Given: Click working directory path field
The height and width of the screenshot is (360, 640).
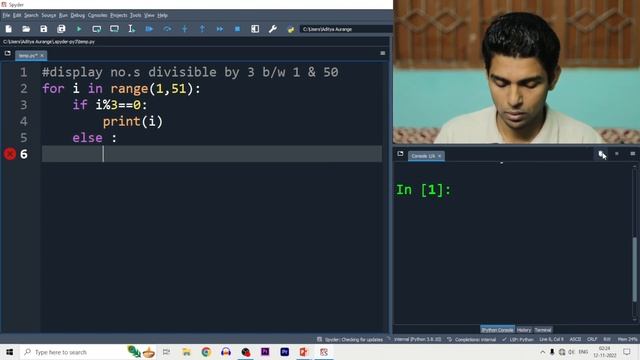Looking at the screenshot, I should (347, 29).
